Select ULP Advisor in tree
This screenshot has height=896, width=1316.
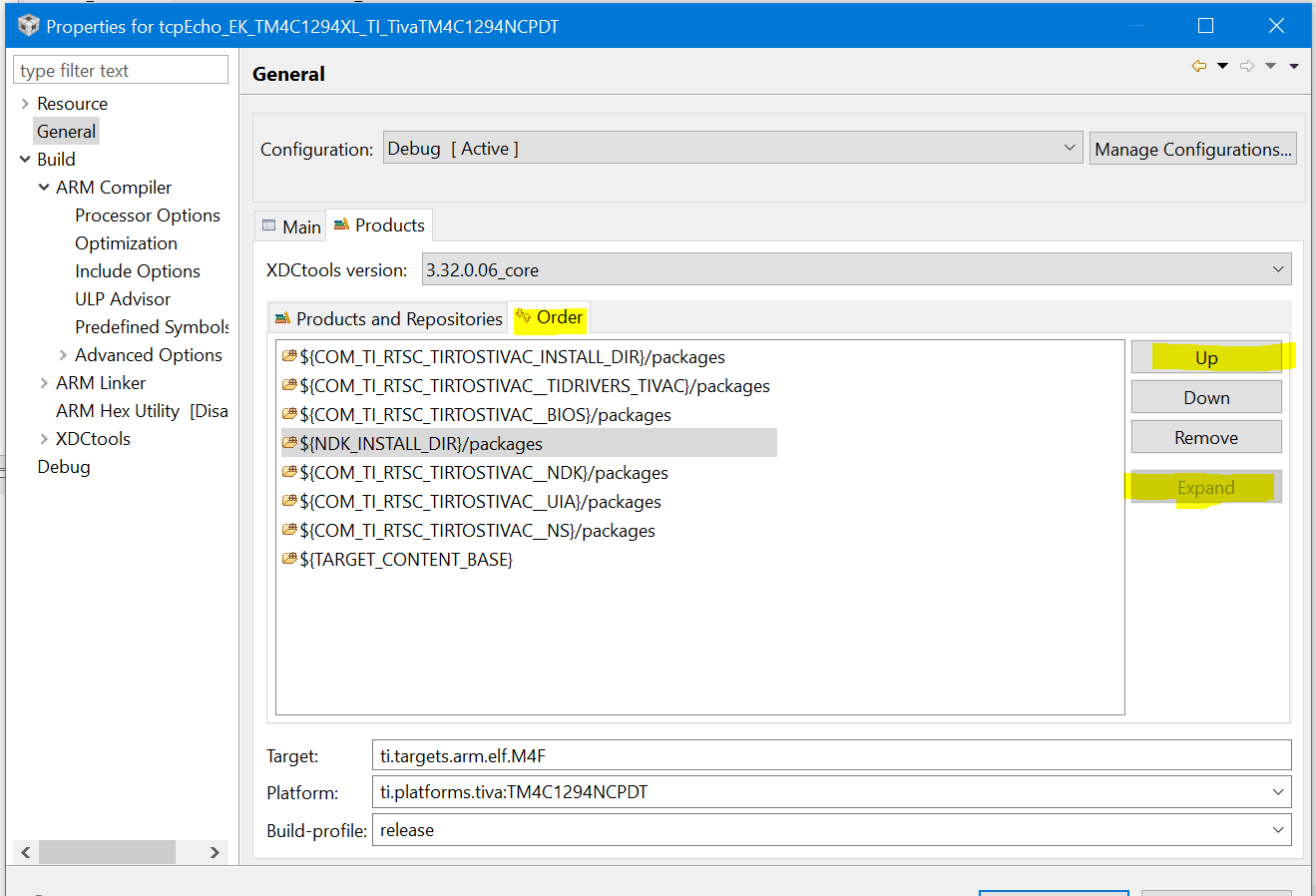(123, 299)
